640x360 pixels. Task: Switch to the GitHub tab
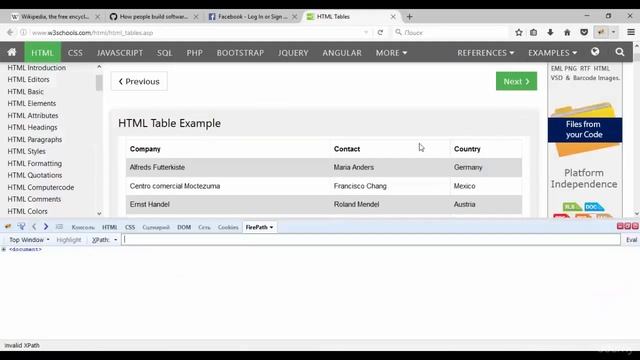point(149,17)
